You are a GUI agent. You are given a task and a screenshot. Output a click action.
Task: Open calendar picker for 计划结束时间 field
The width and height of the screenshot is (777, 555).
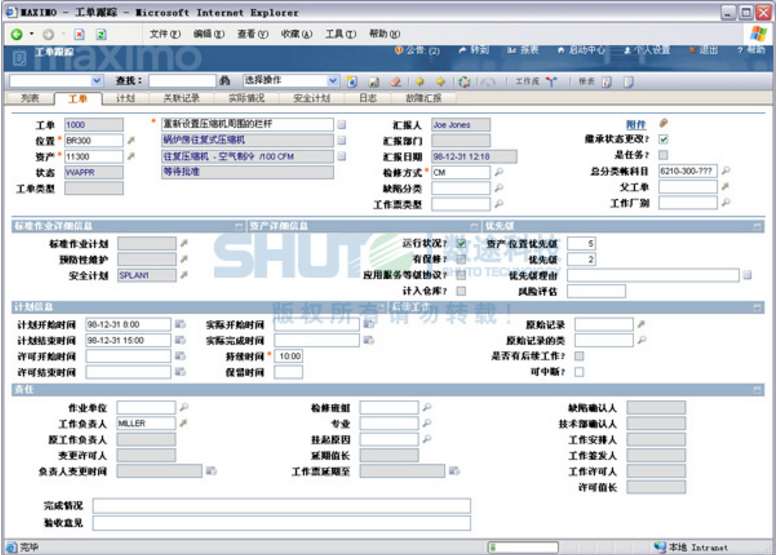(x=180, y=340)
